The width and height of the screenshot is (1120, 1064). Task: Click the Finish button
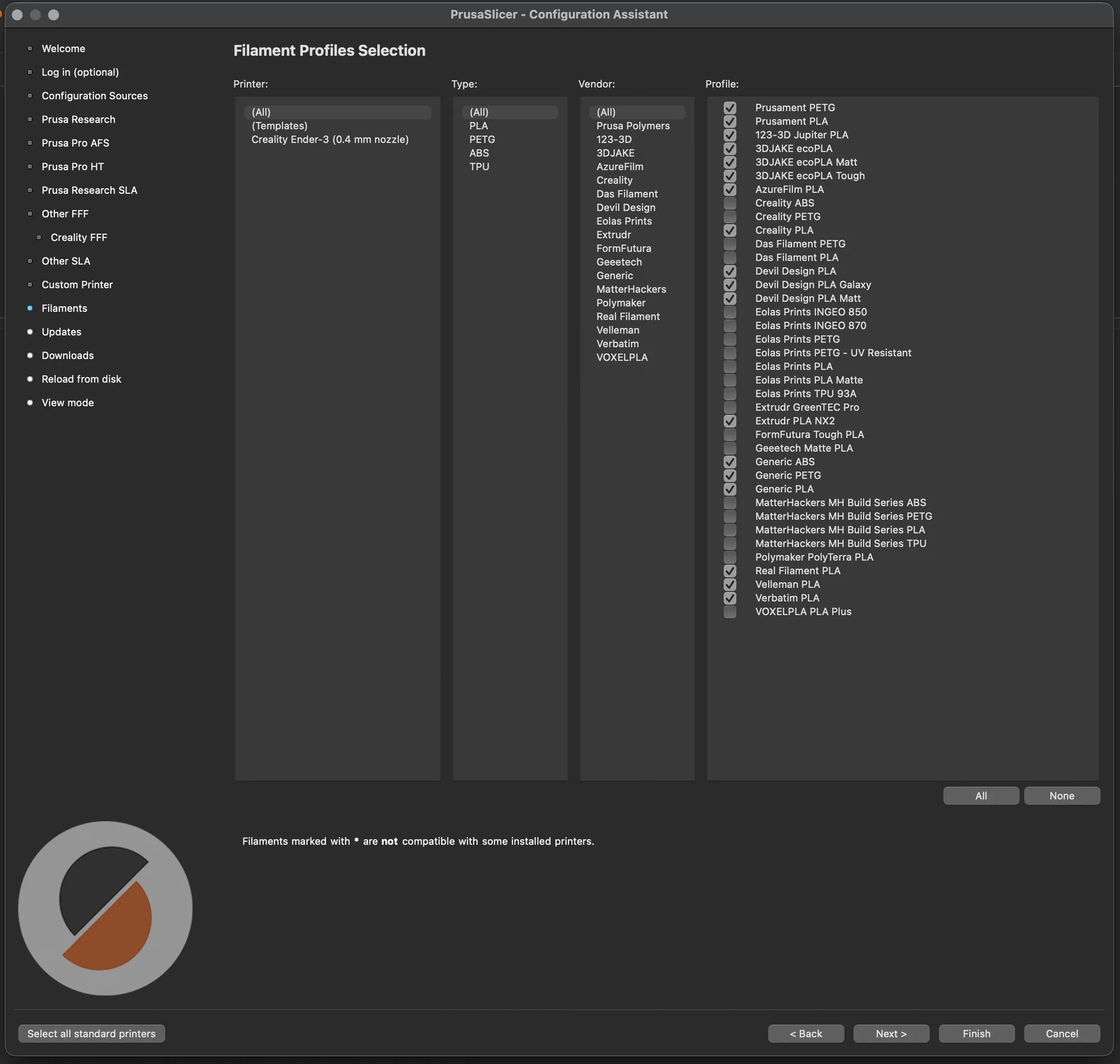tap(977, 1033)
